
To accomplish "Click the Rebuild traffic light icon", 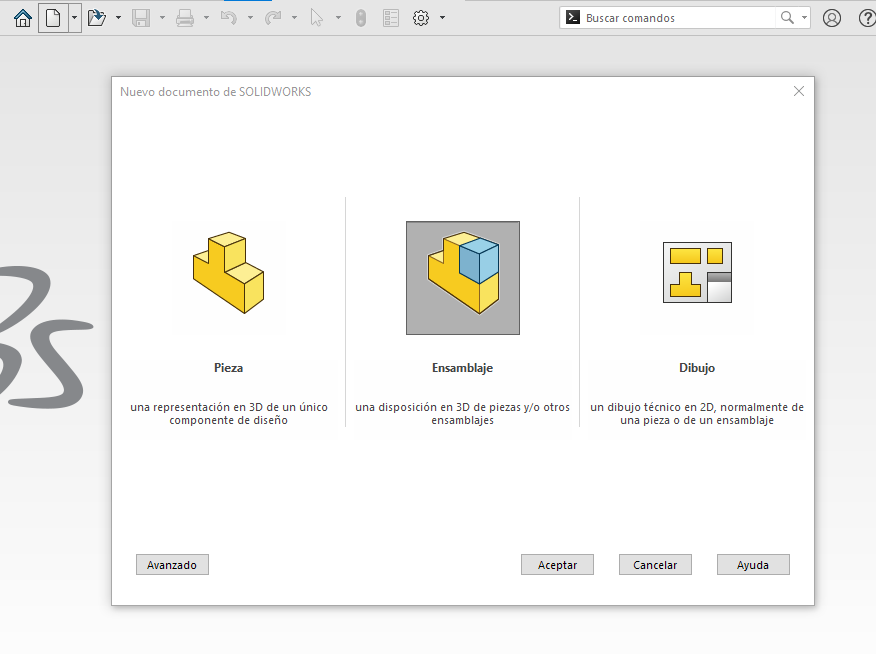I will pyautogui.click(x=361, y=18).
